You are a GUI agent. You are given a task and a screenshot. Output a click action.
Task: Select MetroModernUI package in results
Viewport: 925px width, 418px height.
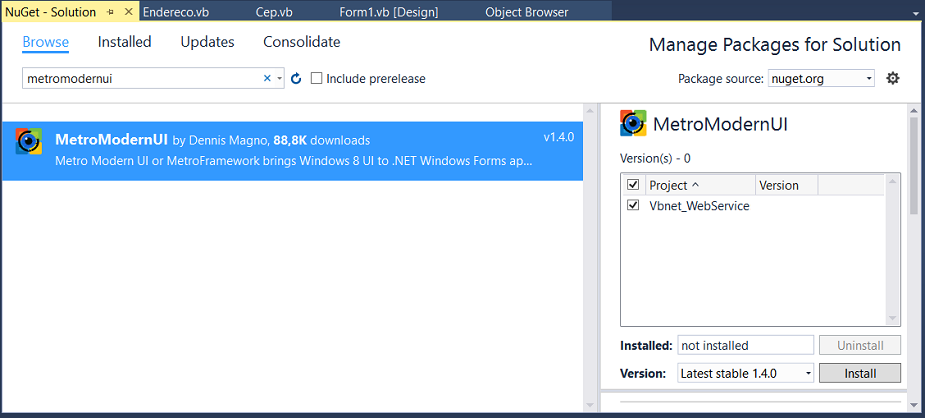coord(293,151)
